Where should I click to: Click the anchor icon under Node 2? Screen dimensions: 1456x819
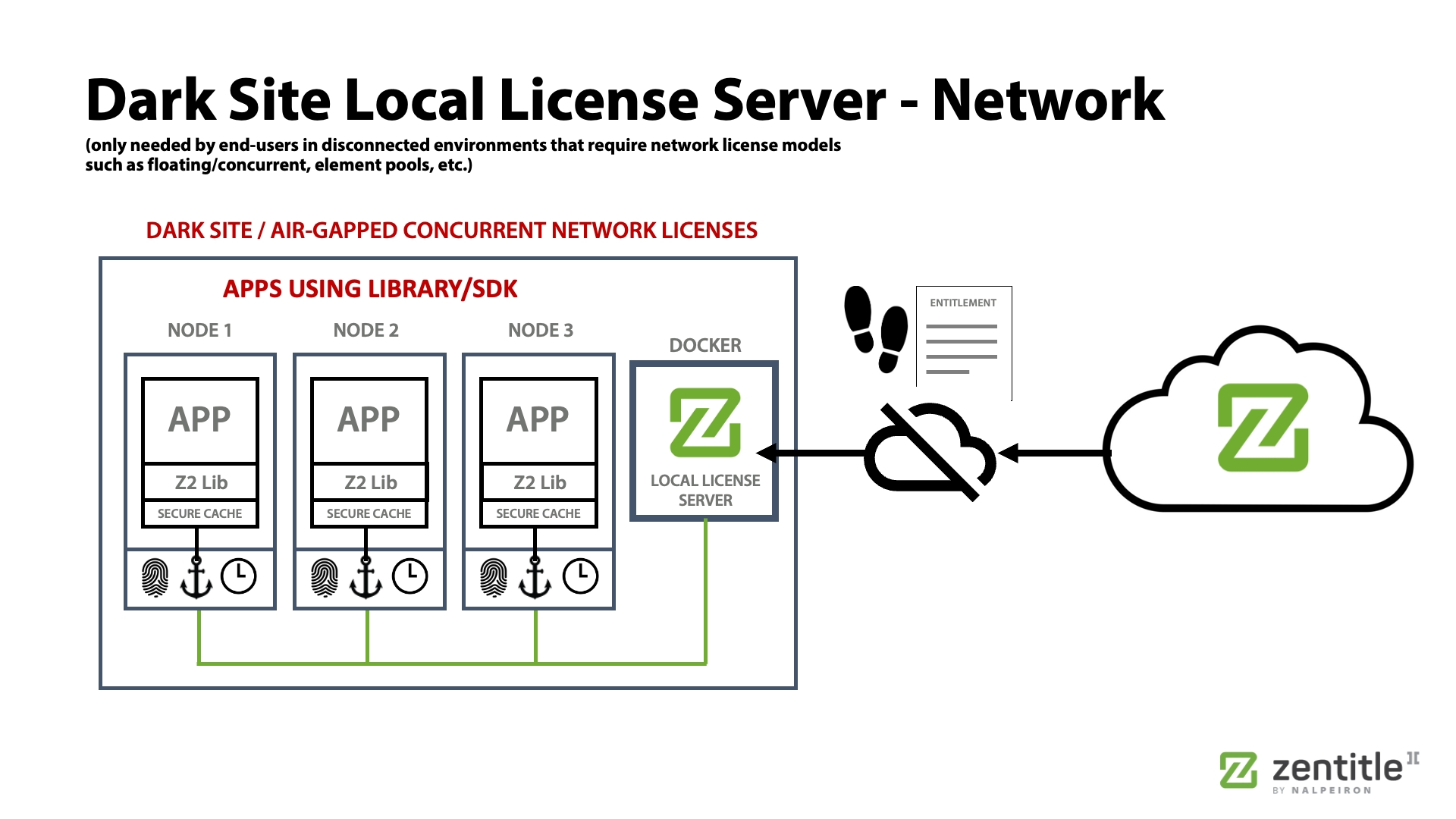tap(366, 578)
